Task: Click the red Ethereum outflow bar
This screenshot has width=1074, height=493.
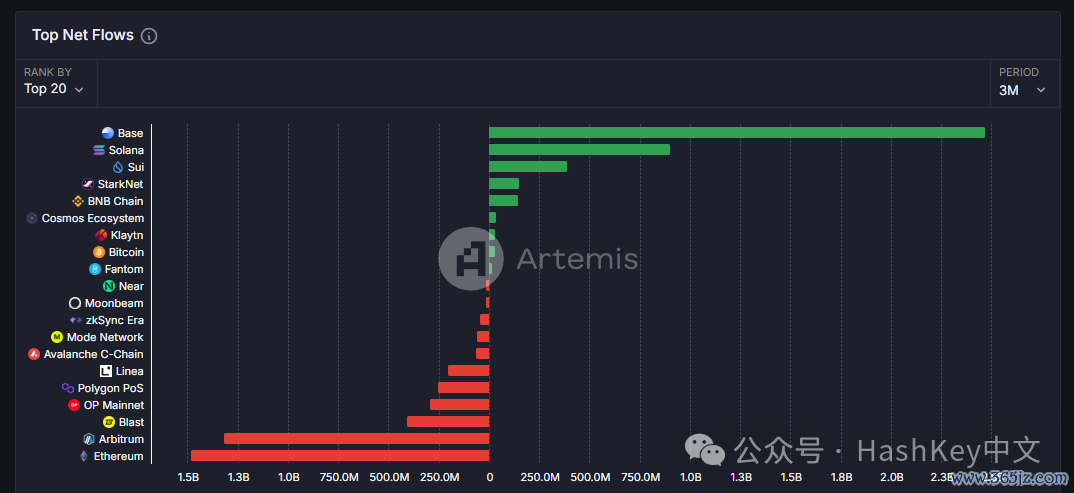Action: click(x=340, y=456)
